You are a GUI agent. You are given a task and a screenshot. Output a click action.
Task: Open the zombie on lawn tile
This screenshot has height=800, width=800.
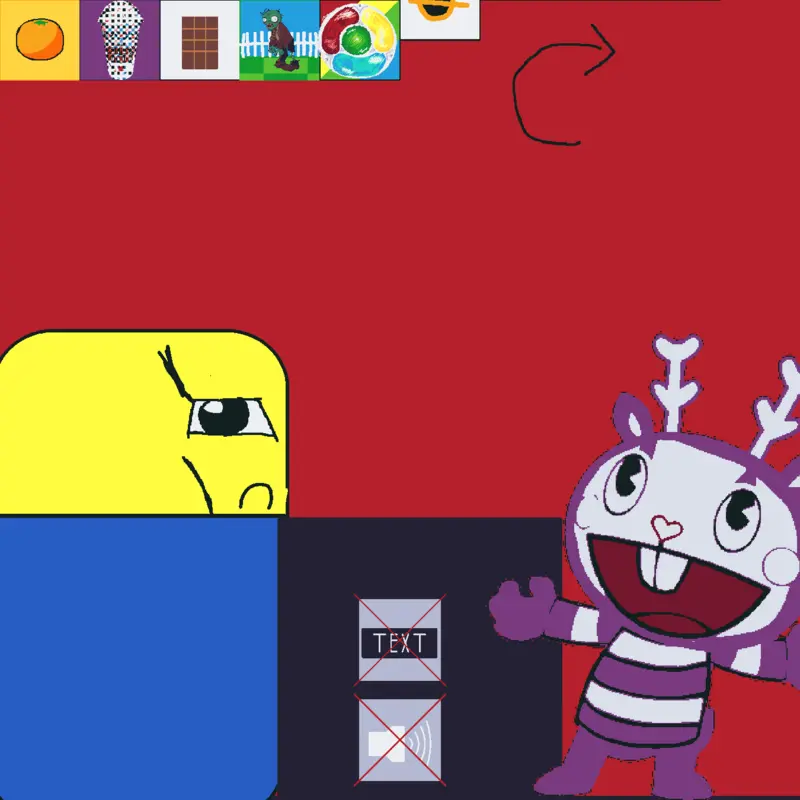[x=280, y=40]
